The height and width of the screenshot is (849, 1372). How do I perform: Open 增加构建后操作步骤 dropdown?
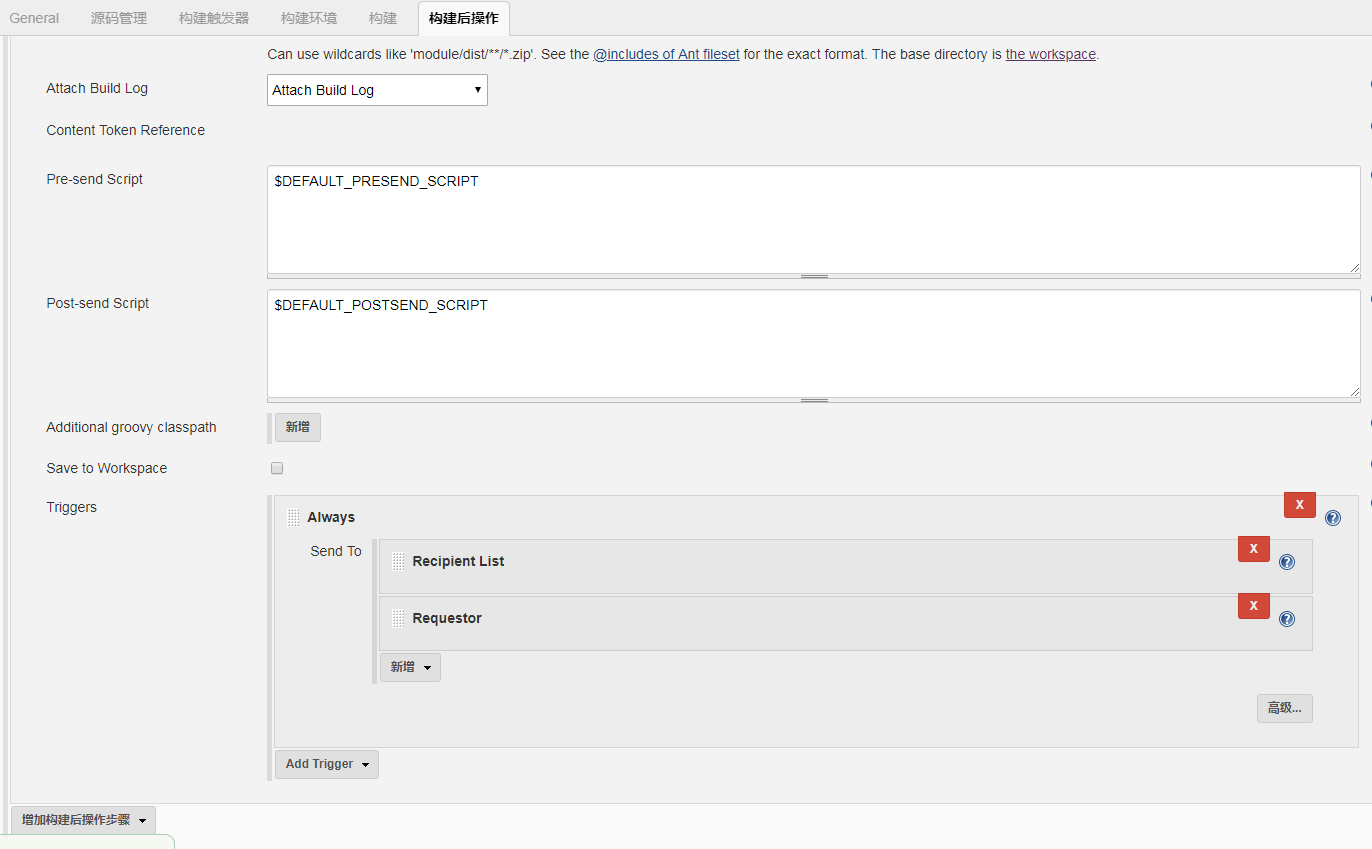click(x=83, y=820)
